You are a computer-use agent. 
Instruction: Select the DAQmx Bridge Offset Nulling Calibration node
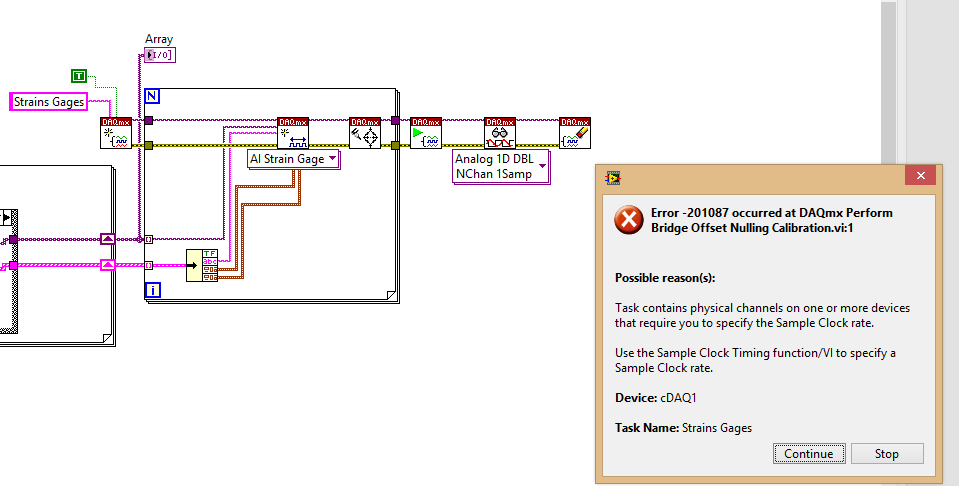click(365, 133)
